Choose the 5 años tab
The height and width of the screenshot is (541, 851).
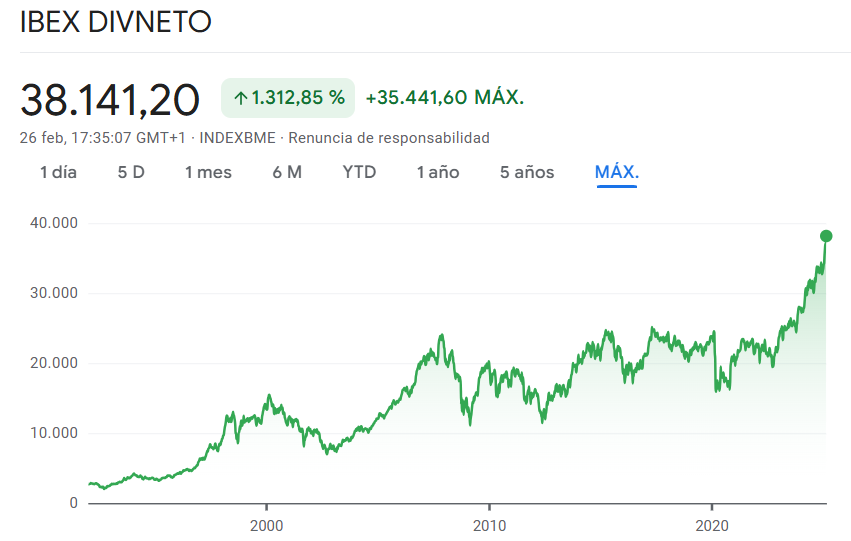[x=527, y=173]
